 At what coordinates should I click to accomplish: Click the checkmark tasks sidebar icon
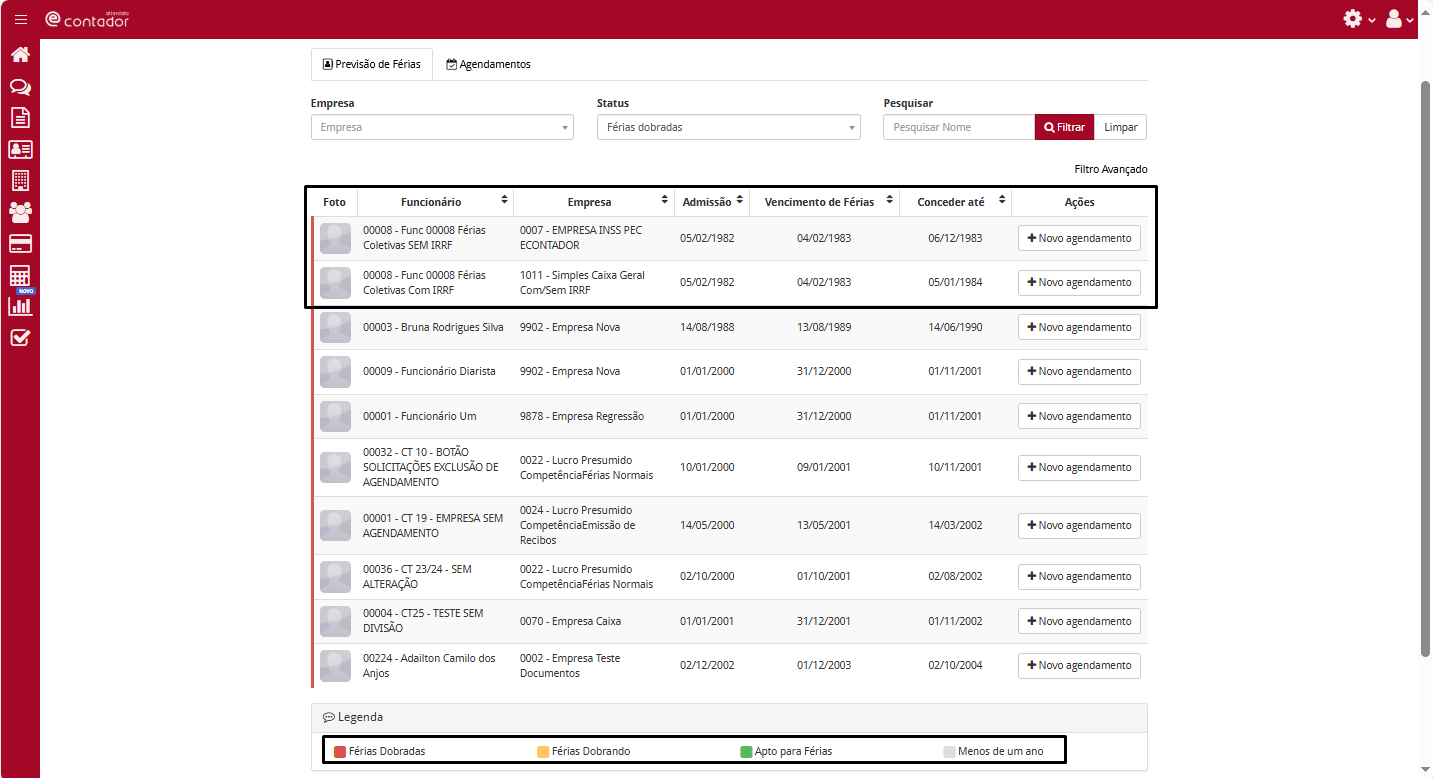point(20,337)
